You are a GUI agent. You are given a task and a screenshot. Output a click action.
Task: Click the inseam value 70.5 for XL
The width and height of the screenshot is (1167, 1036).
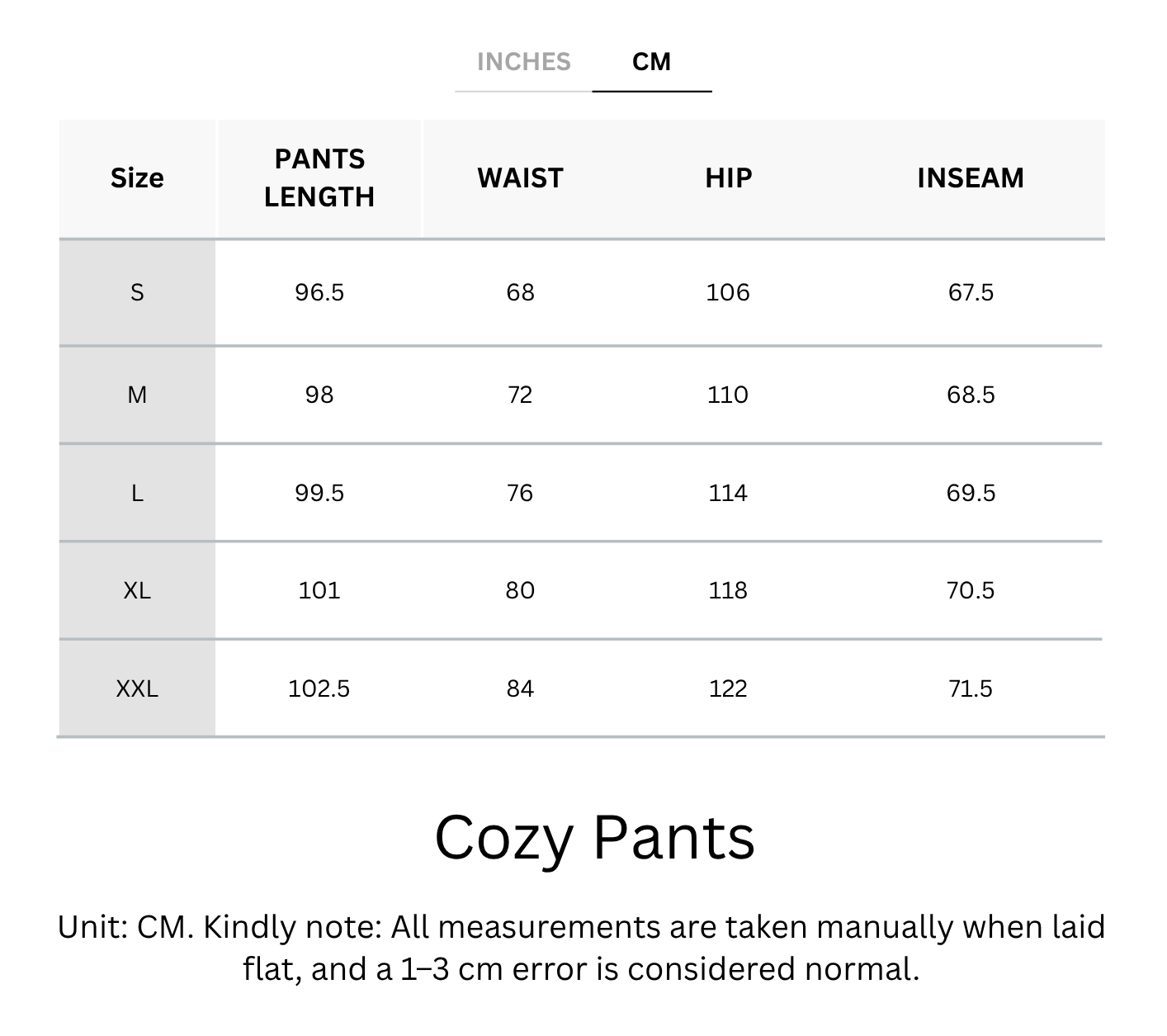[x=970, y=590]
